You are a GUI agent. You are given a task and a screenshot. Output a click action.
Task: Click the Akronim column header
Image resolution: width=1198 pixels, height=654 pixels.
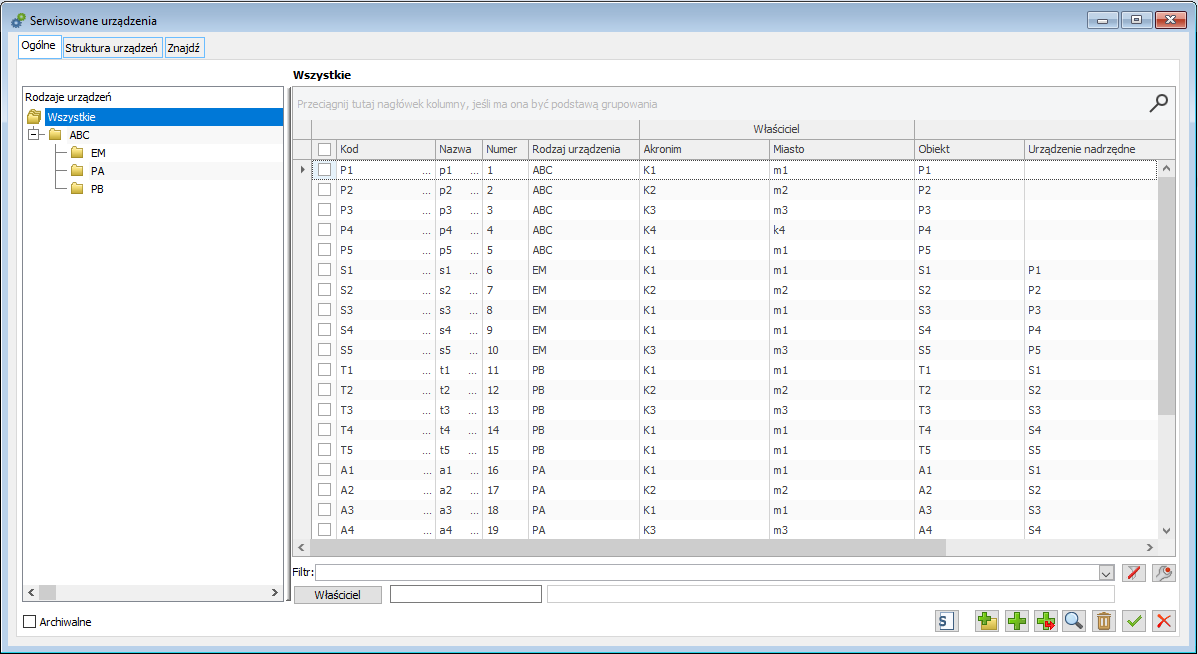tap(704, 149)
